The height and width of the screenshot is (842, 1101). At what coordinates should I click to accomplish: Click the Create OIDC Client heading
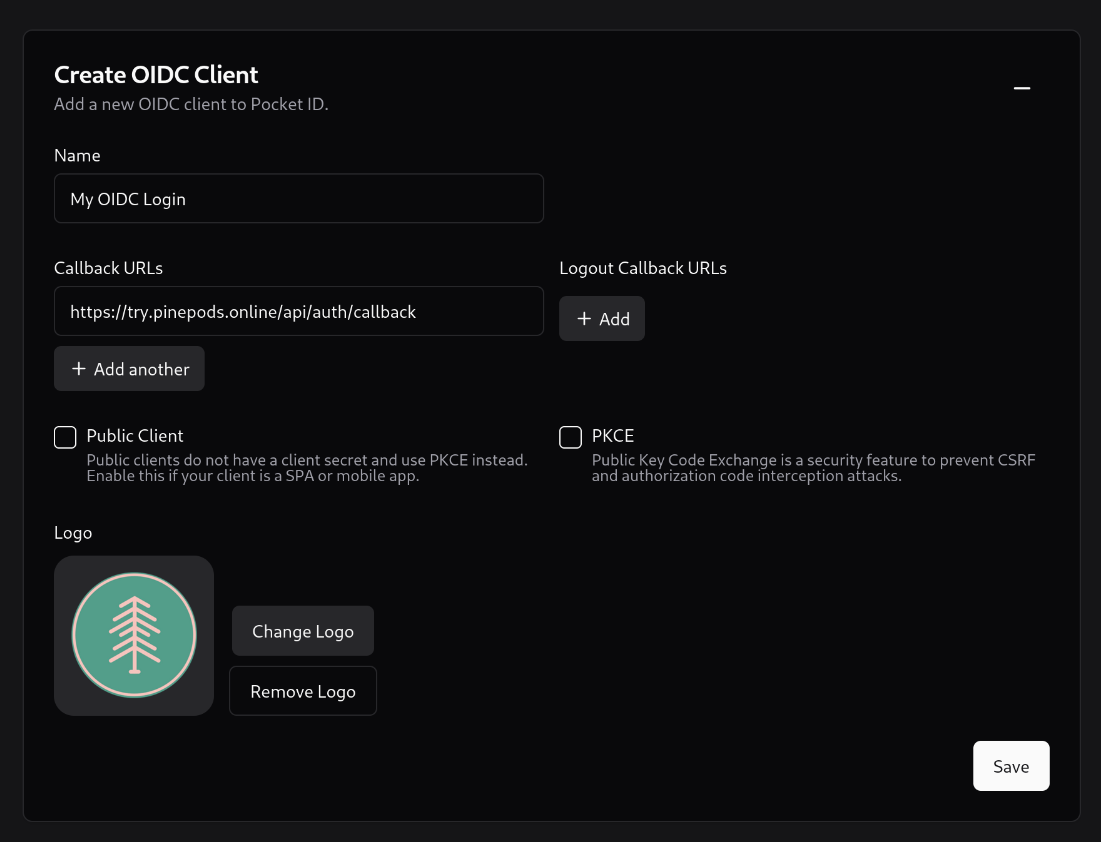(155, 74)
